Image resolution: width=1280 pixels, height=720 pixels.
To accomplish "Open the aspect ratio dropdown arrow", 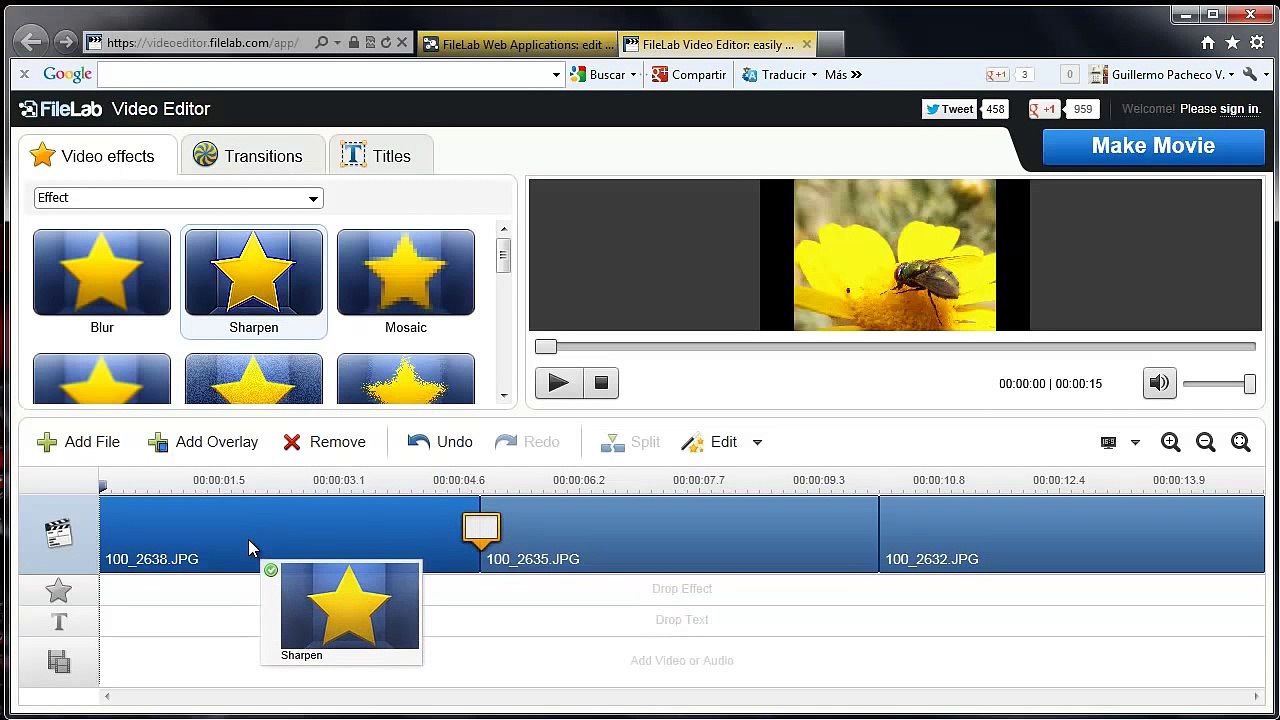I will (x=1135, y=442).
